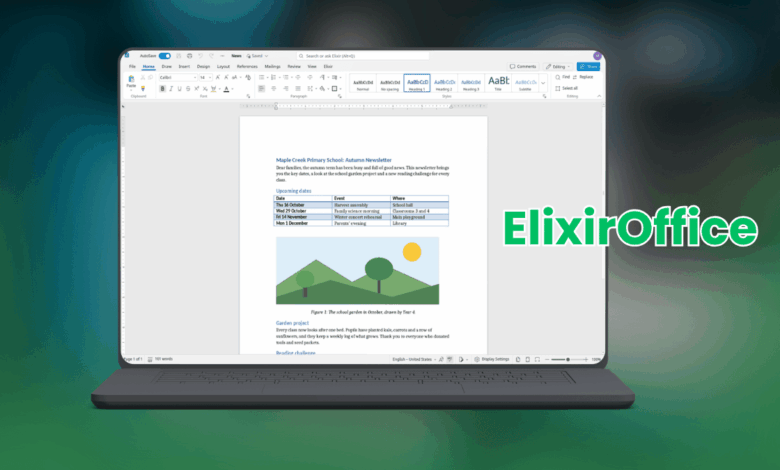Viewport: 780px width, 470px height.
Task: Select the Heading 2 style
Action: (x=444, y=83)
